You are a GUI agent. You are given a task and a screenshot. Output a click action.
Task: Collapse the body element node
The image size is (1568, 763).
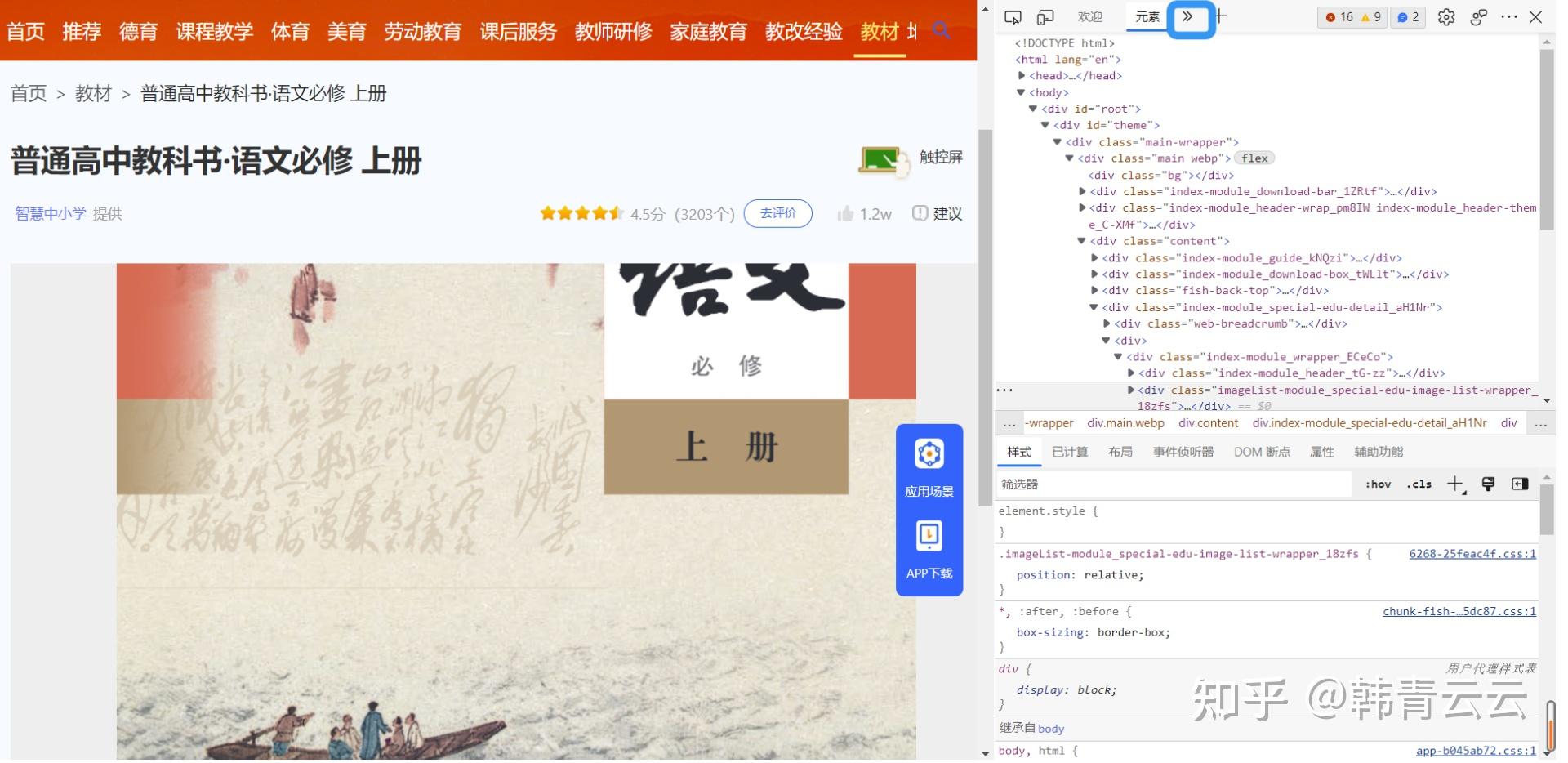coord(1021,93)
